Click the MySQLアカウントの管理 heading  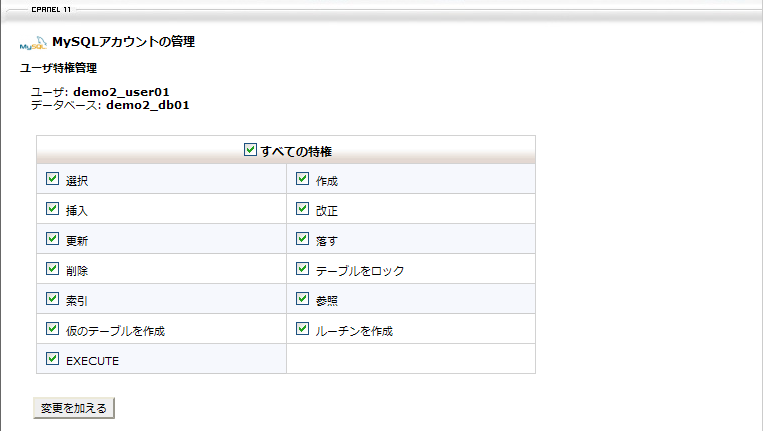tap(123, 42)
